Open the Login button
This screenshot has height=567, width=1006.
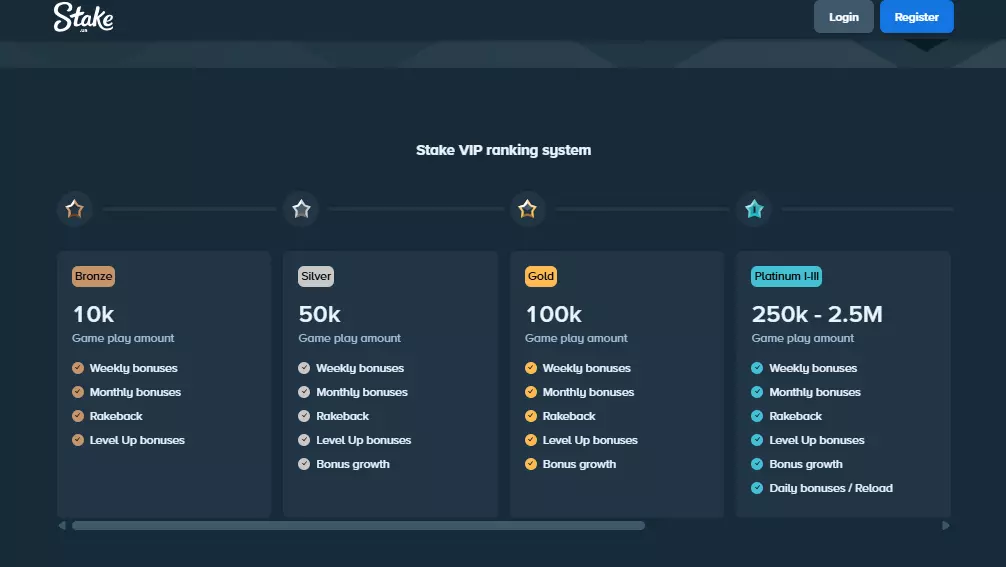(x=844, y=17)
